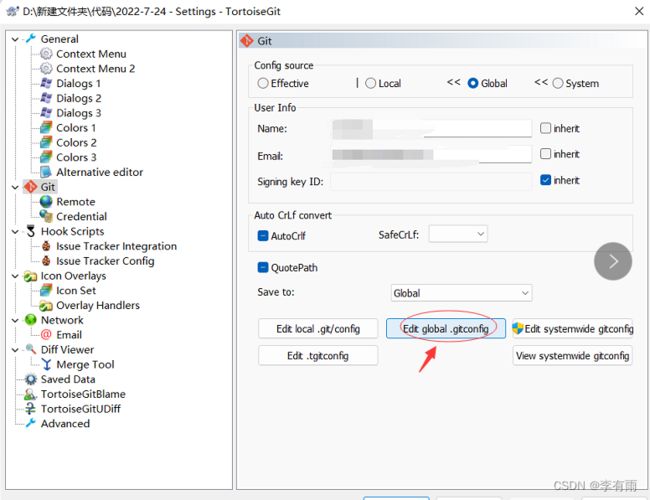Click the Merge Tool icon
Image resolution: width=650 pixels, height=500 pixels.
[x=46, y=364]
